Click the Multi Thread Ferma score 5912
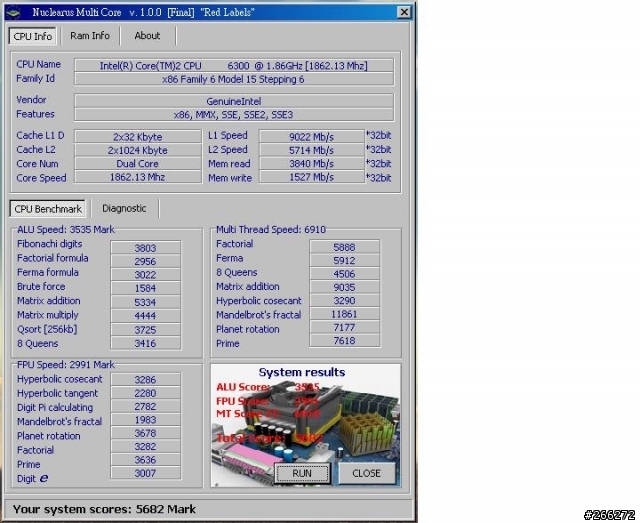Screen dimensions: 640x523 344,260
